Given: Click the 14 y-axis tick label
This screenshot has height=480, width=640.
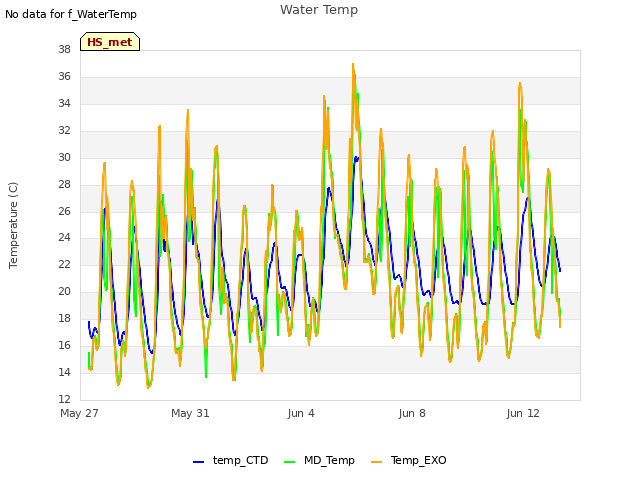Looking at the screenshot, I should pos(64,372).
